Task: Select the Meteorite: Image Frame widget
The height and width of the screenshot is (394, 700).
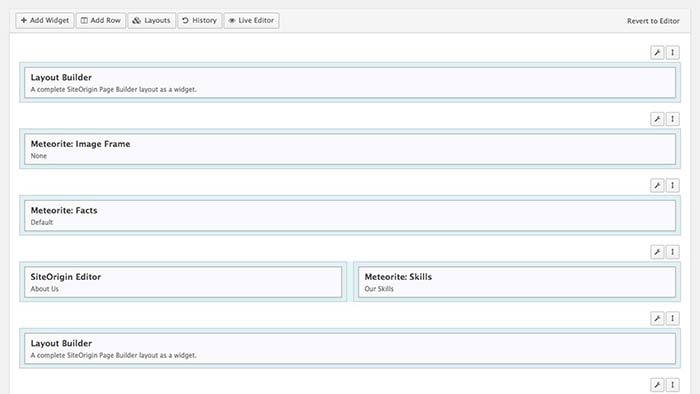Action: (350, 149)
